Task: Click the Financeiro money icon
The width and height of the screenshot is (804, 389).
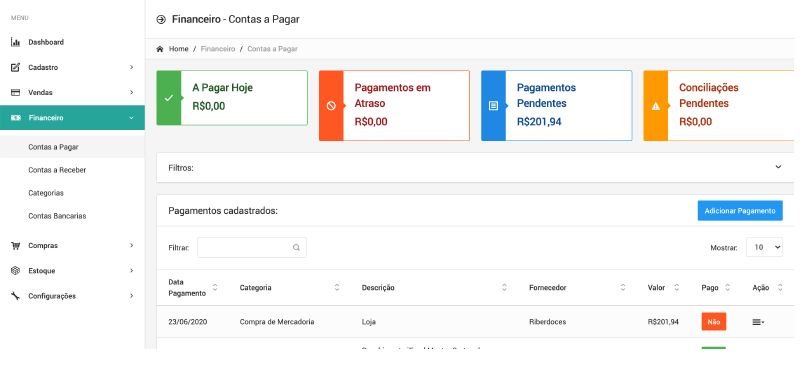Action: 15,118
